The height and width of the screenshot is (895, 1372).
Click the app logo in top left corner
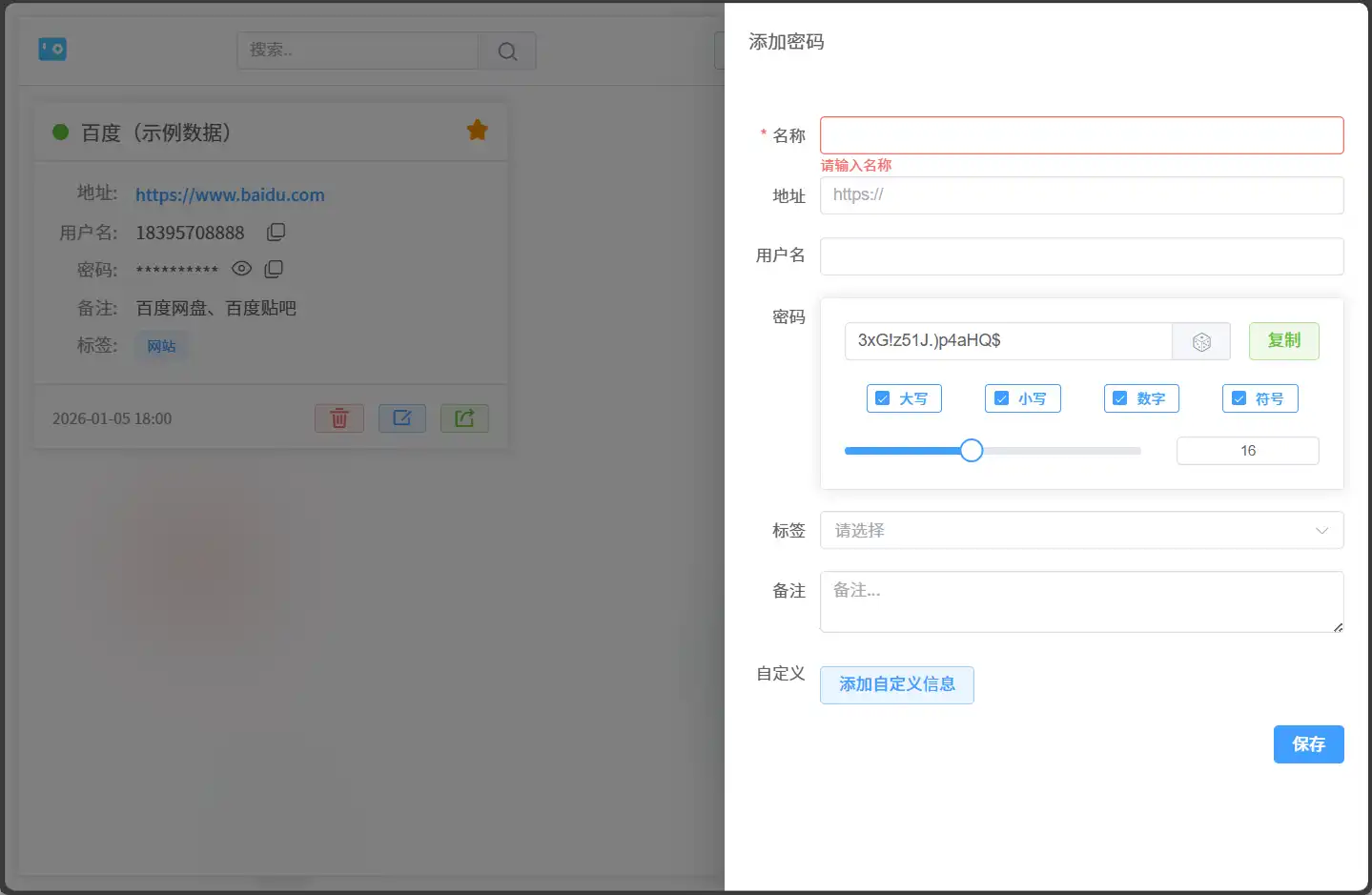coord(52,49)
